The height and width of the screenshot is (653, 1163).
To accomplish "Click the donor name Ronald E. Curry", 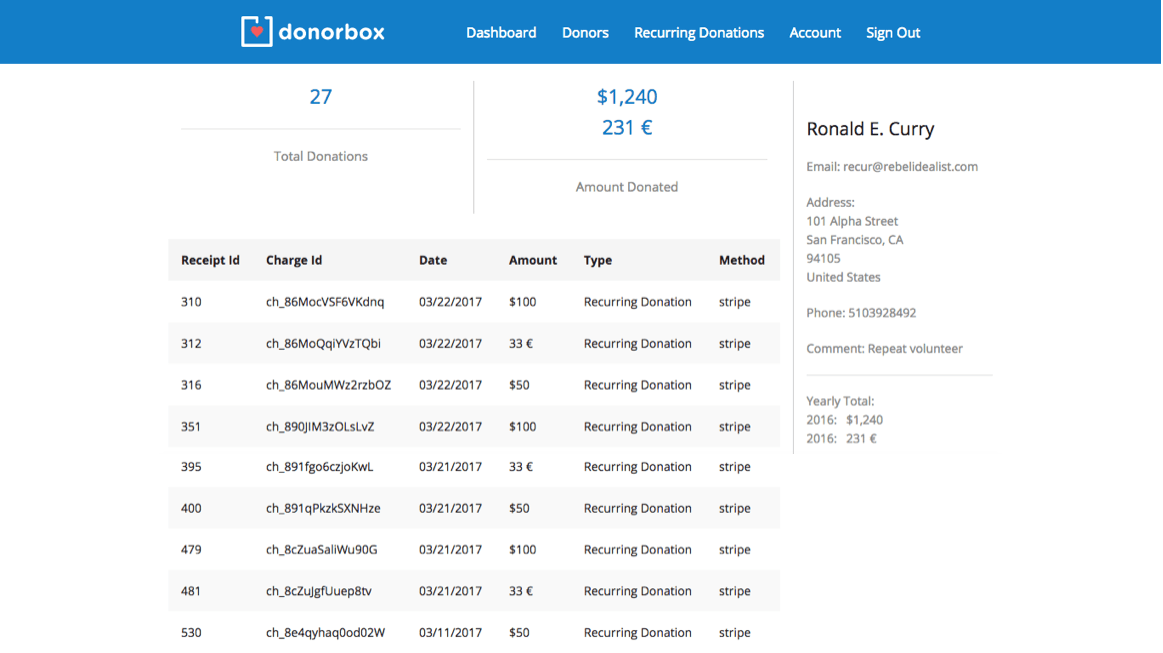I will click(870, 129).
